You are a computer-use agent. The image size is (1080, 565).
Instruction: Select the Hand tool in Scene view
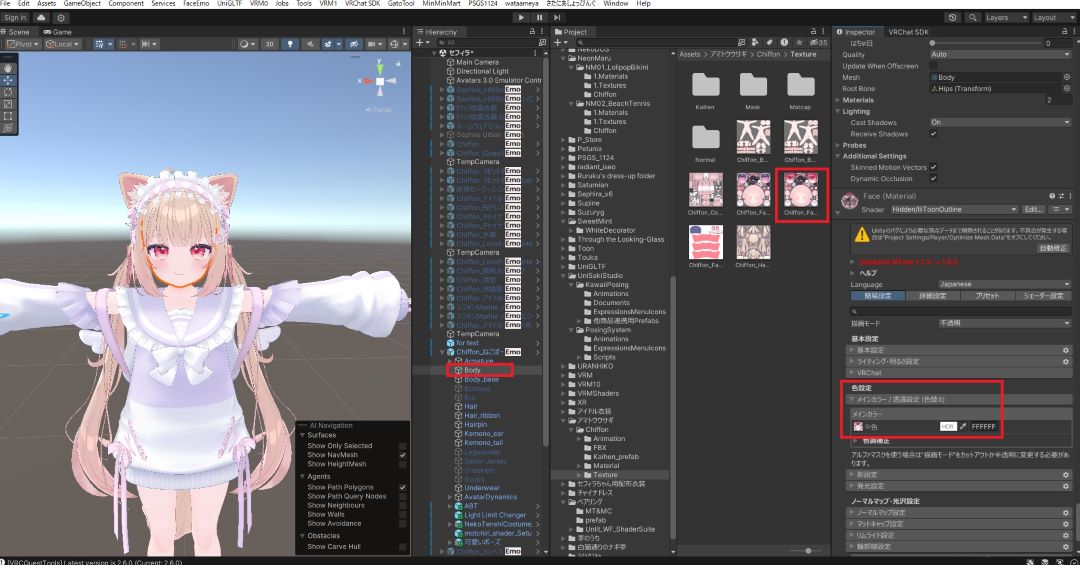pos(8,68)
